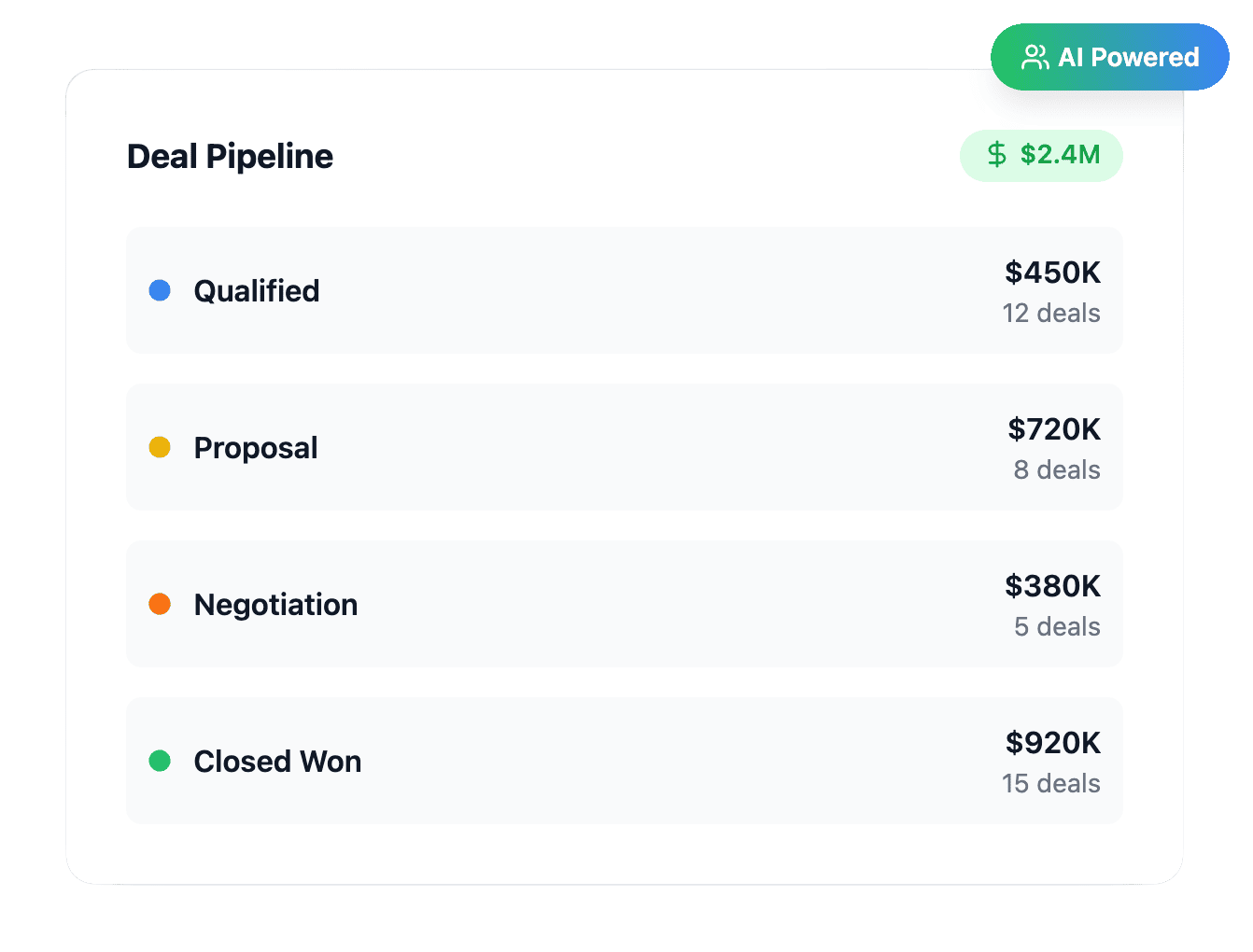Open the 8 deals count

tap(1057, 470)
